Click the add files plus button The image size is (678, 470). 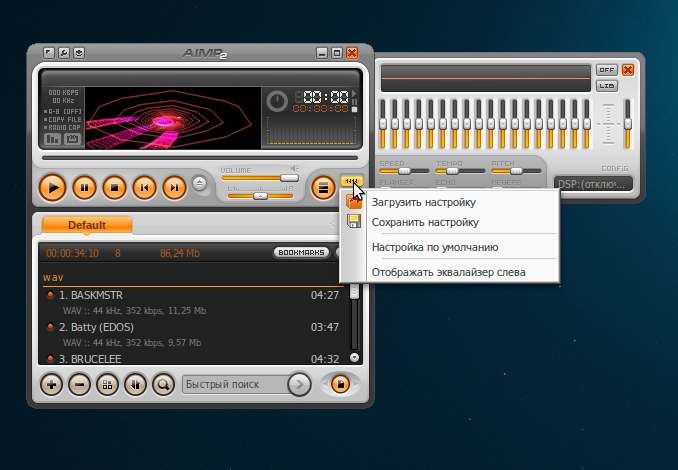coord(52,384)
